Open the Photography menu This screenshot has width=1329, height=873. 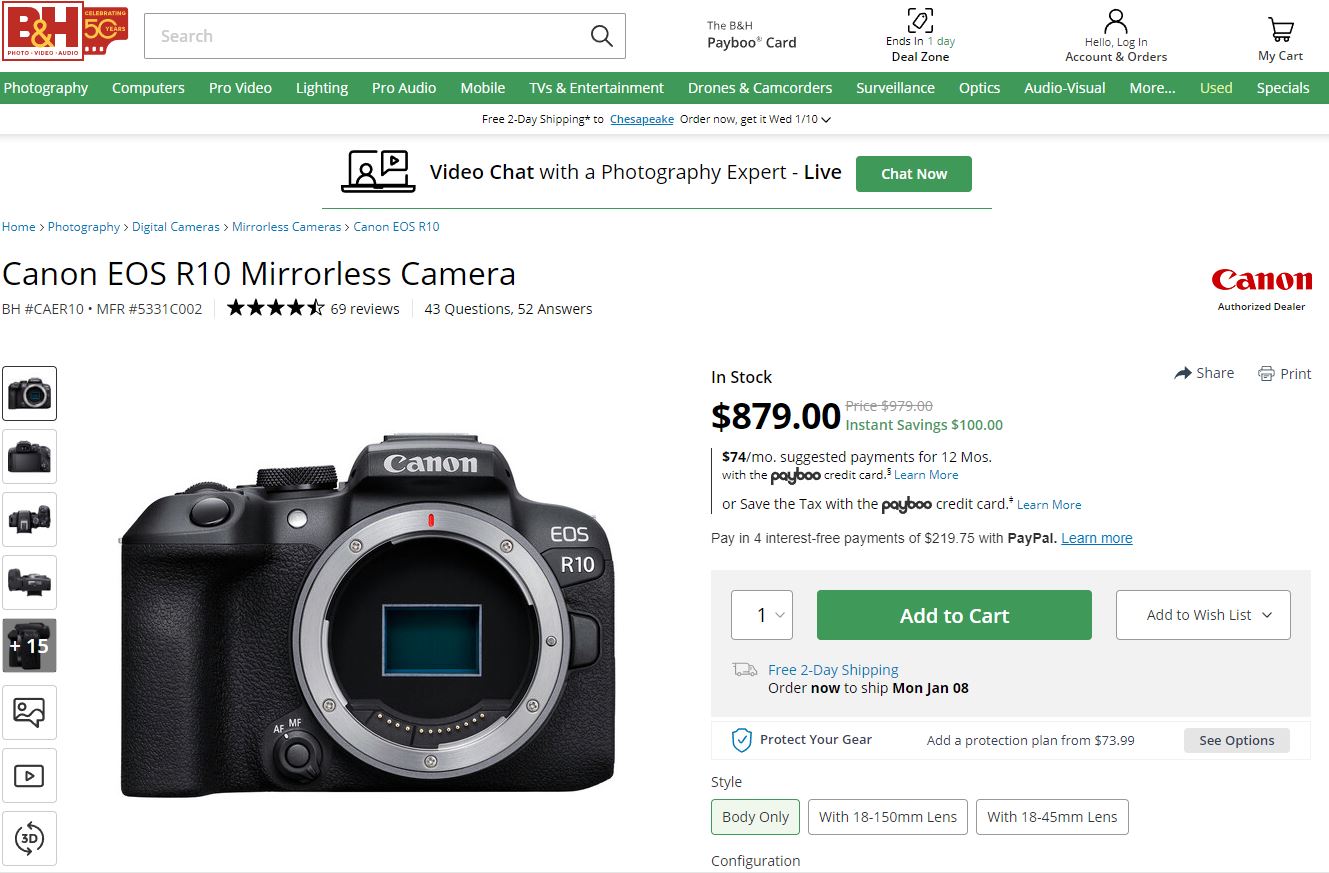click(x=46, y=88)
